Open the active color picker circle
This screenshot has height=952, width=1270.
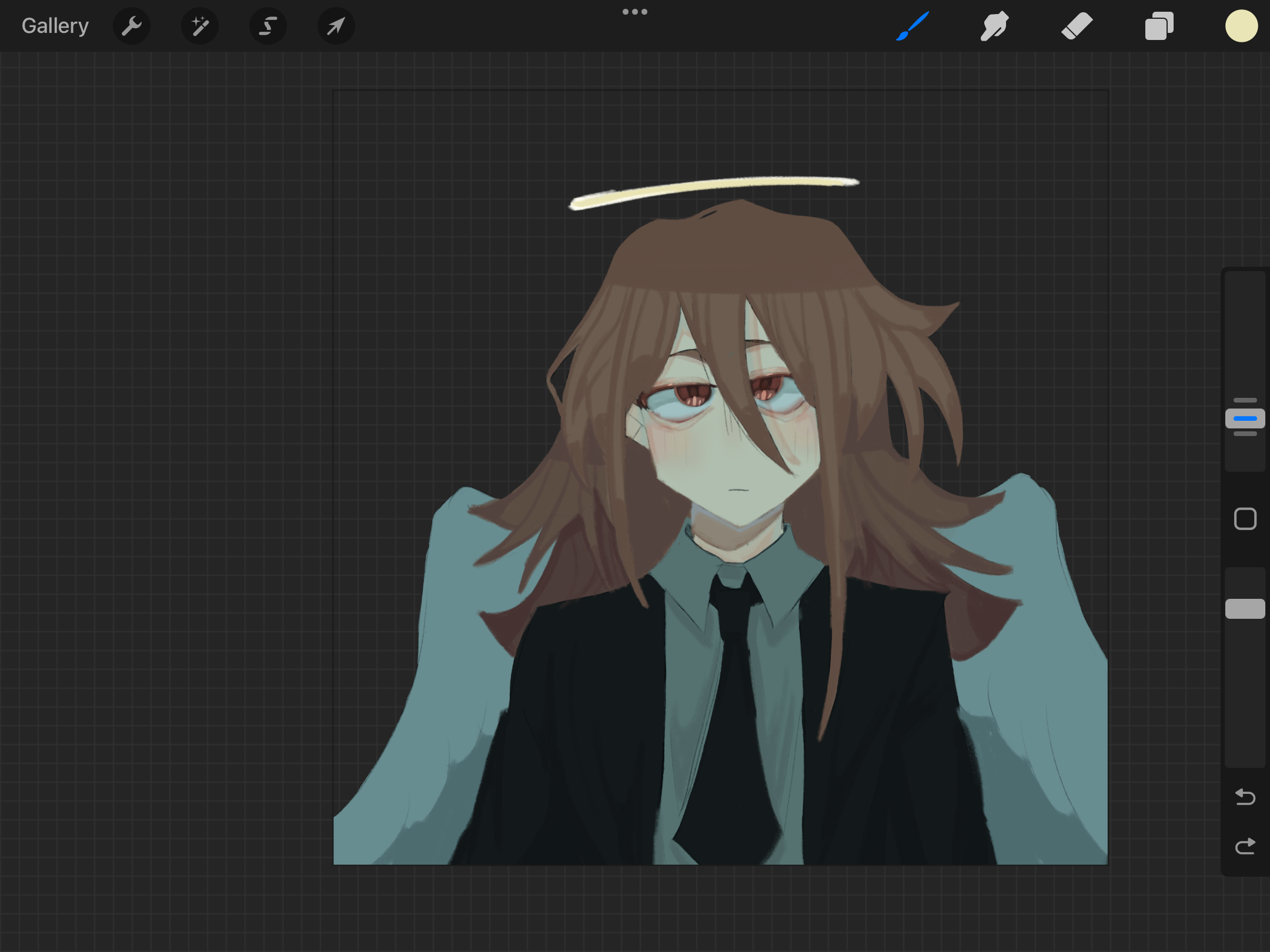pos(1242,26)
